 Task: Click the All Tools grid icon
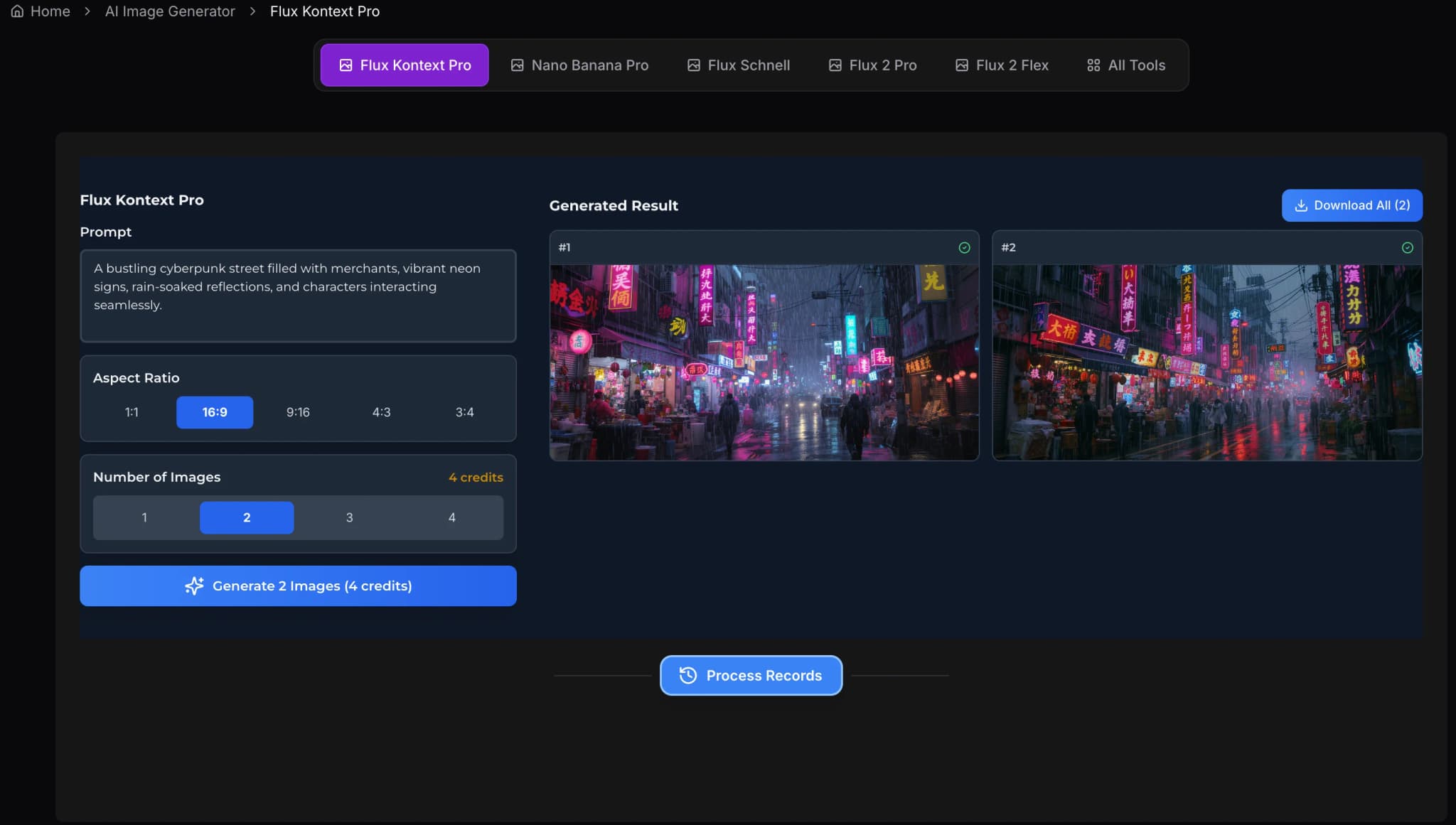(1093, 65)
